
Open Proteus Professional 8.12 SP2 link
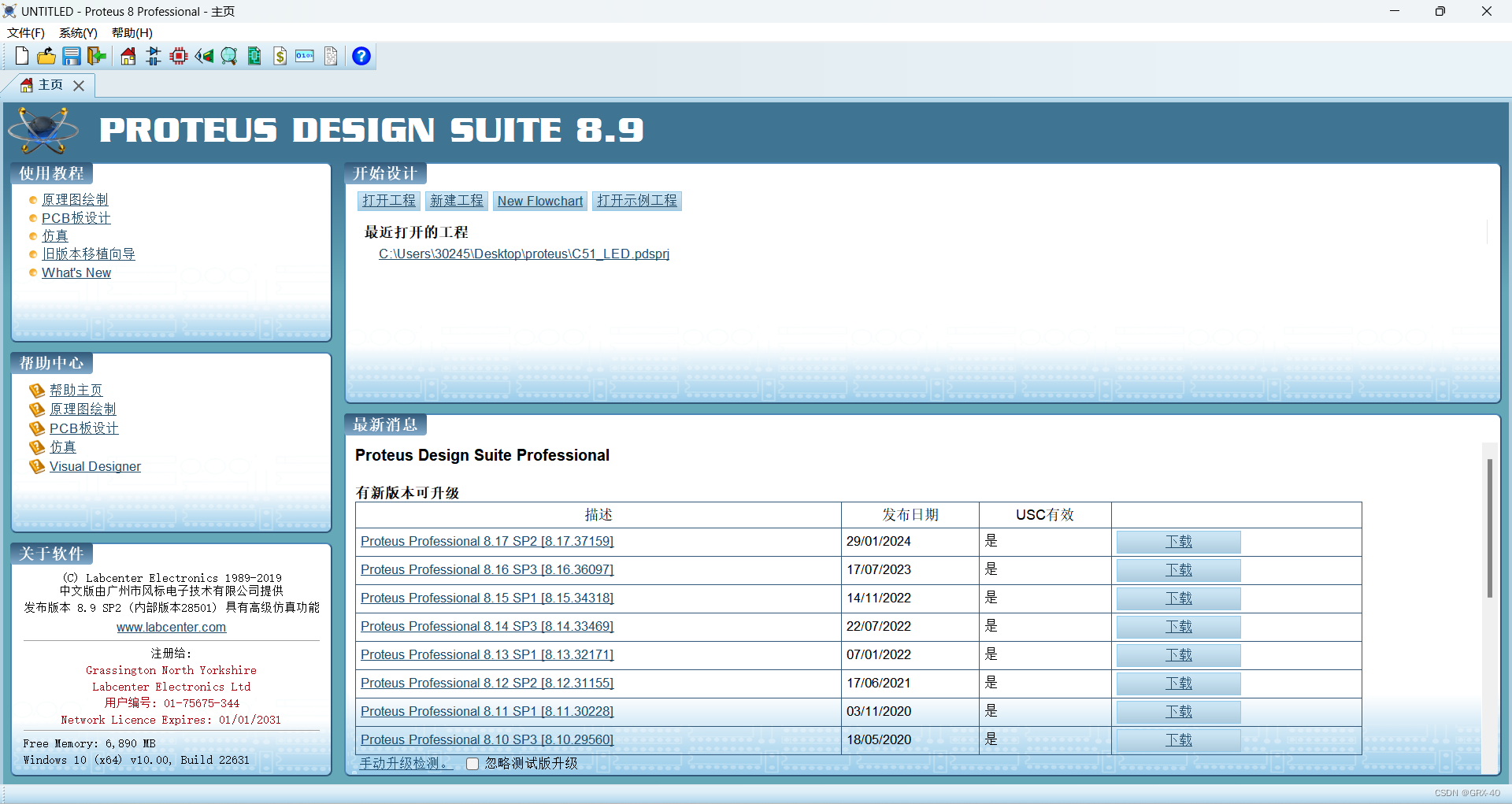(487, 684)
